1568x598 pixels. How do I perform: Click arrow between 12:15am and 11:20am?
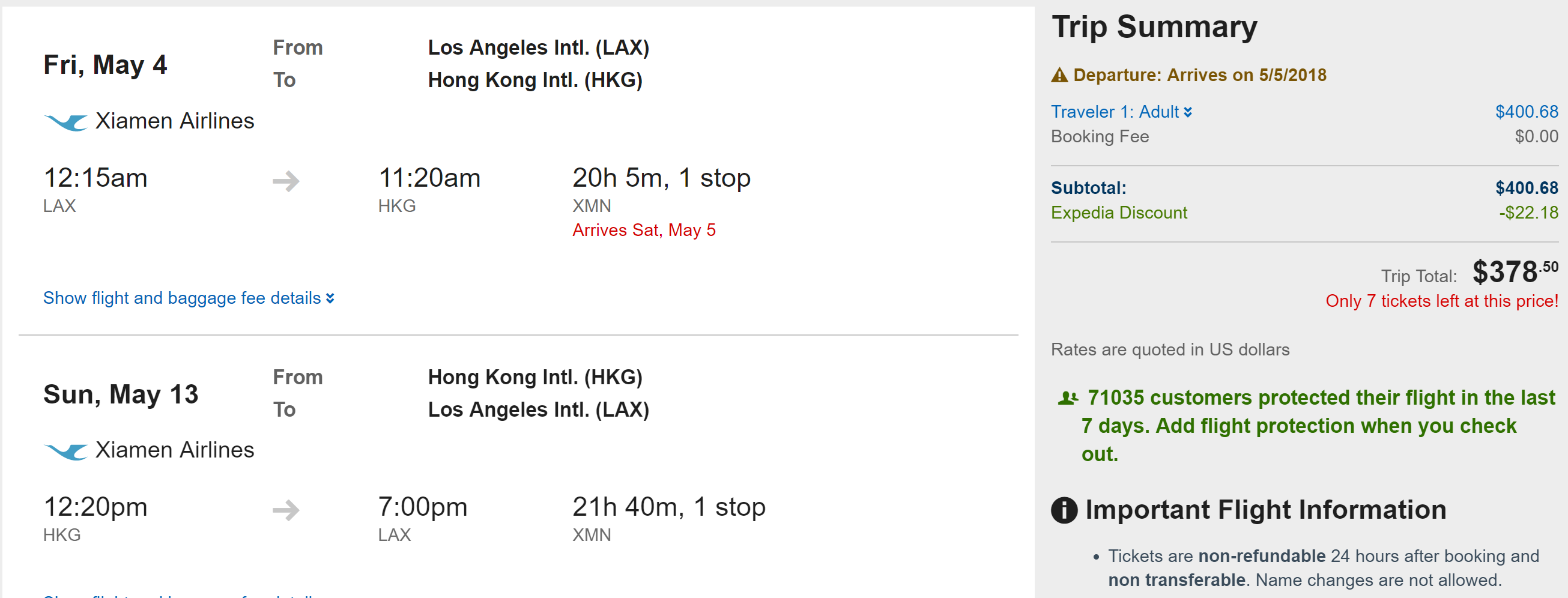coord(285,181)
